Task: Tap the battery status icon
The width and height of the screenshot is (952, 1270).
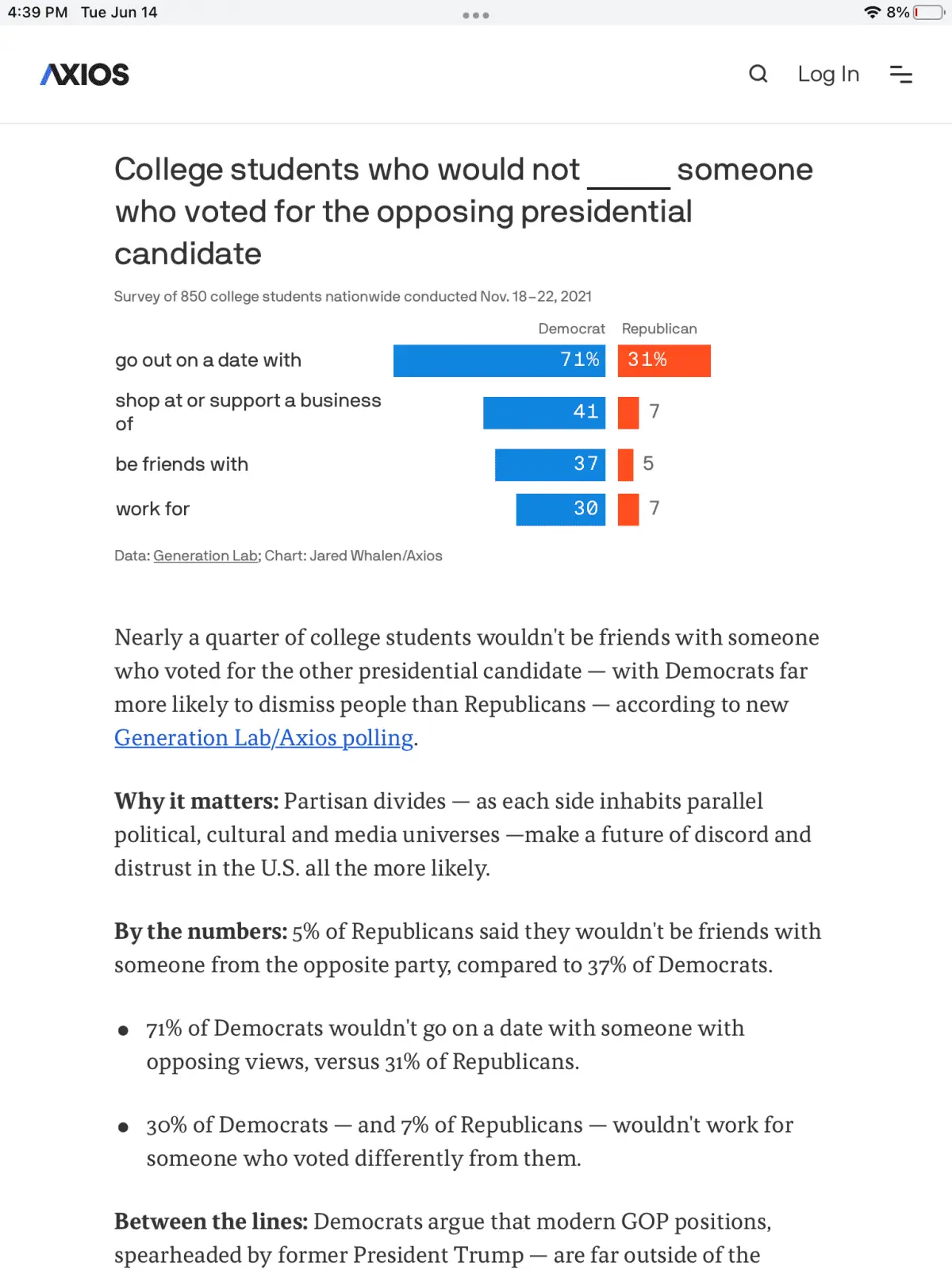Action: (x=927, y=13)
